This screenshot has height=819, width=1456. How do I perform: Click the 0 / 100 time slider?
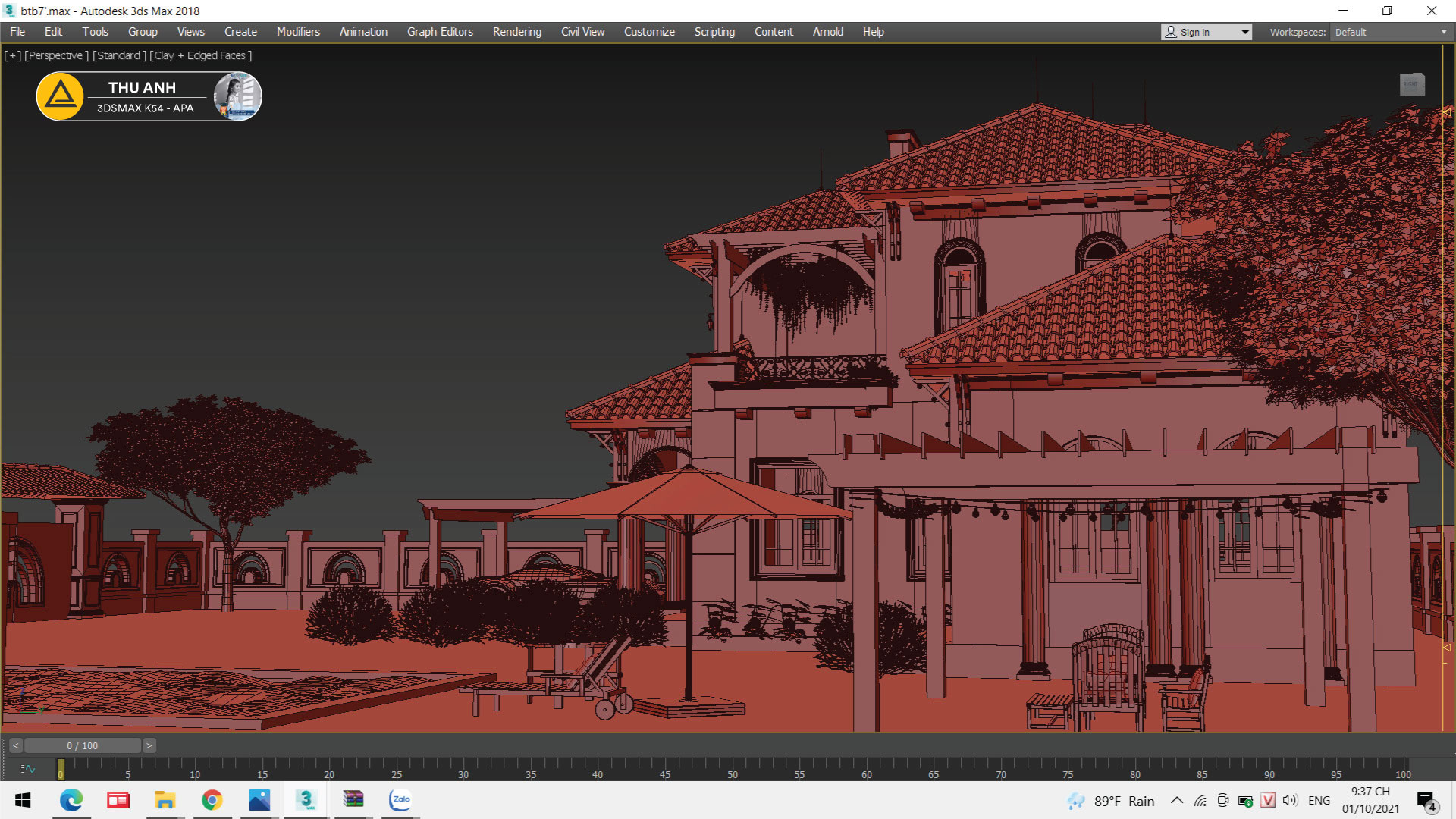(82, 745)
